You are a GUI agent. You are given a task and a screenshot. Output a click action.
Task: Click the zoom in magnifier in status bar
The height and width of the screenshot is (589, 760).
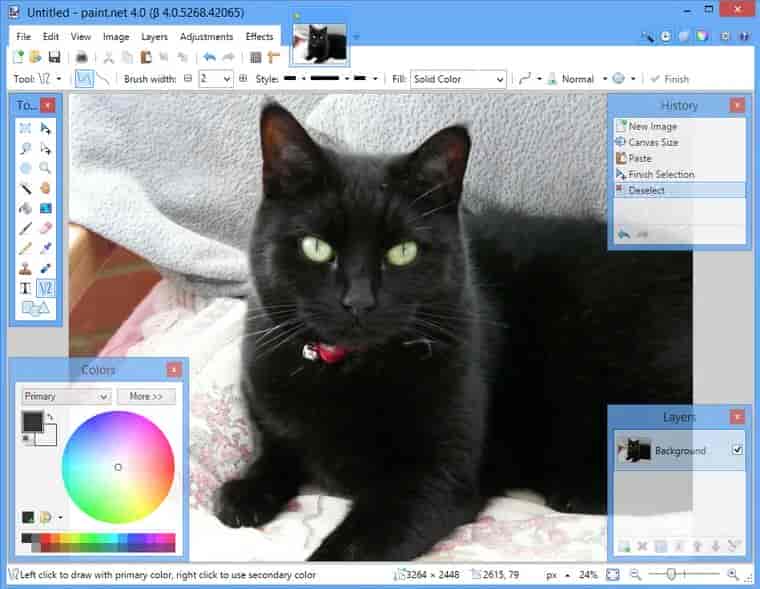[x=733, y=575]
